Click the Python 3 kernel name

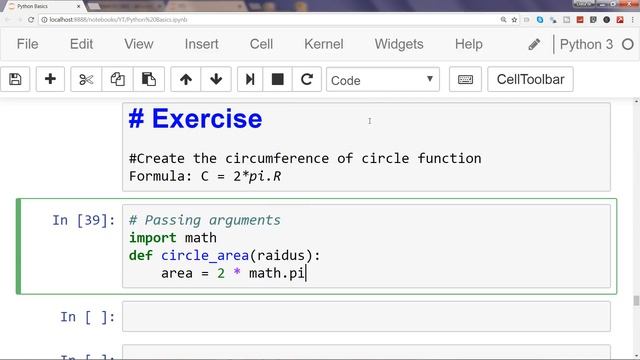coord(586,44)
